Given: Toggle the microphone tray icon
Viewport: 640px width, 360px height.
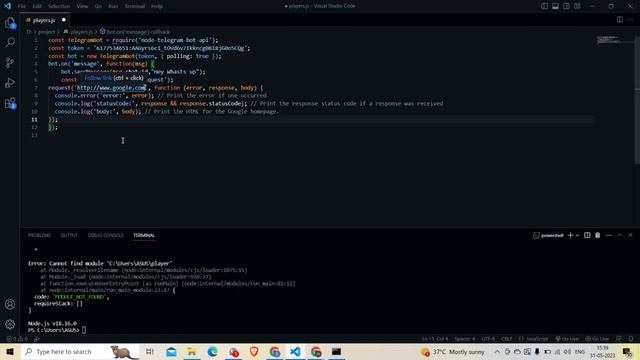Looking at the screenshot, I should tap(537, 351).
